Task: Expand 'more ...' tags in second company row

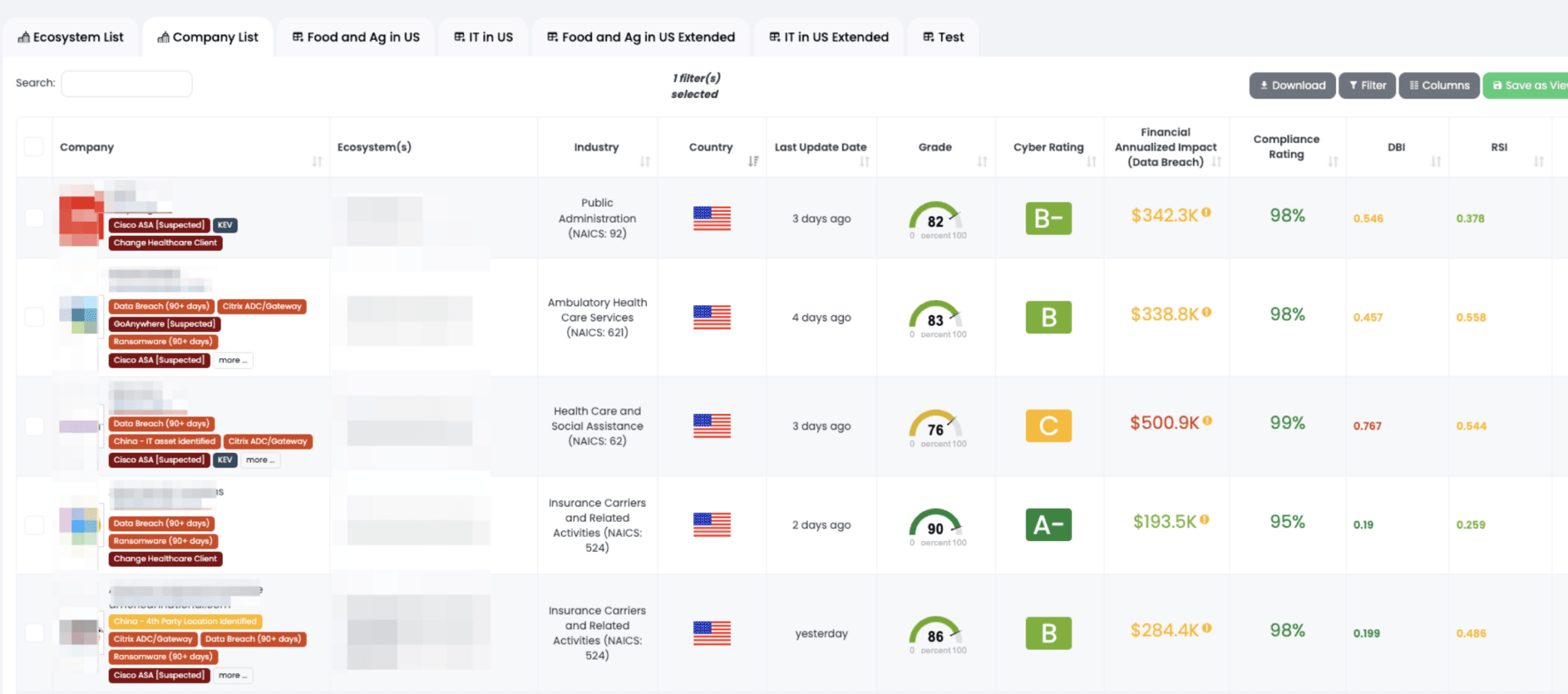Action: (x=233, y=360)
